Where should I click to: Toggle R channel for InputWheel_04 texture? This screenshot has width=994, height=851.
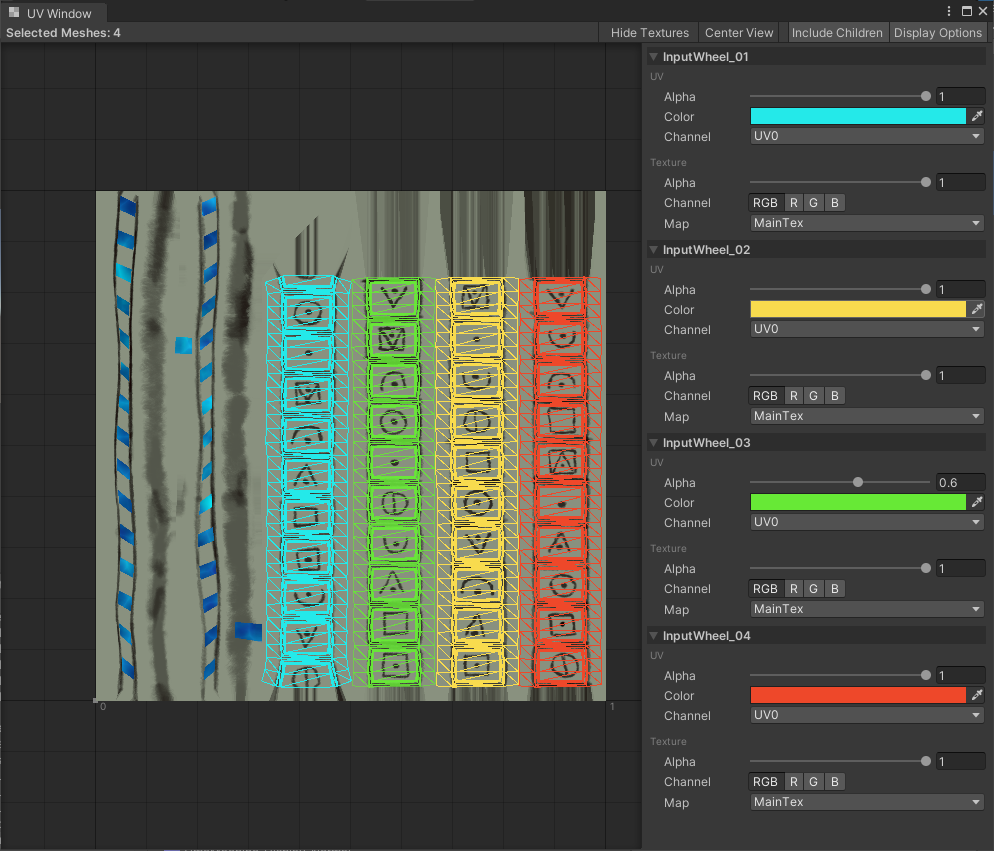793,782
